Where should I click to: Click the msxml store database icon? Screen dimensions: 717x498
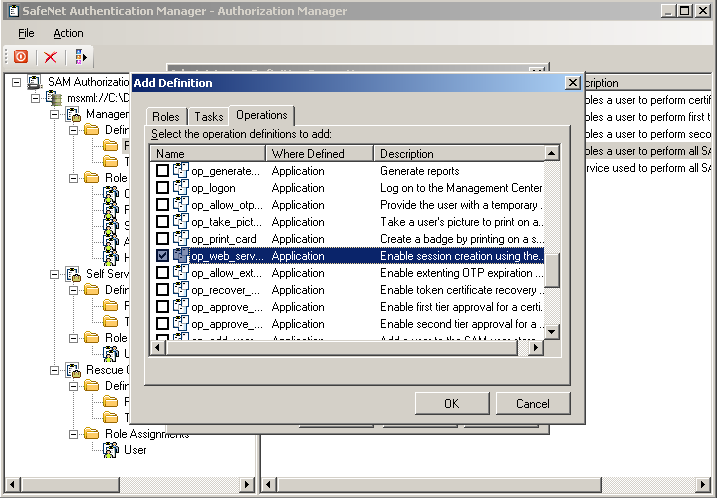54,98
